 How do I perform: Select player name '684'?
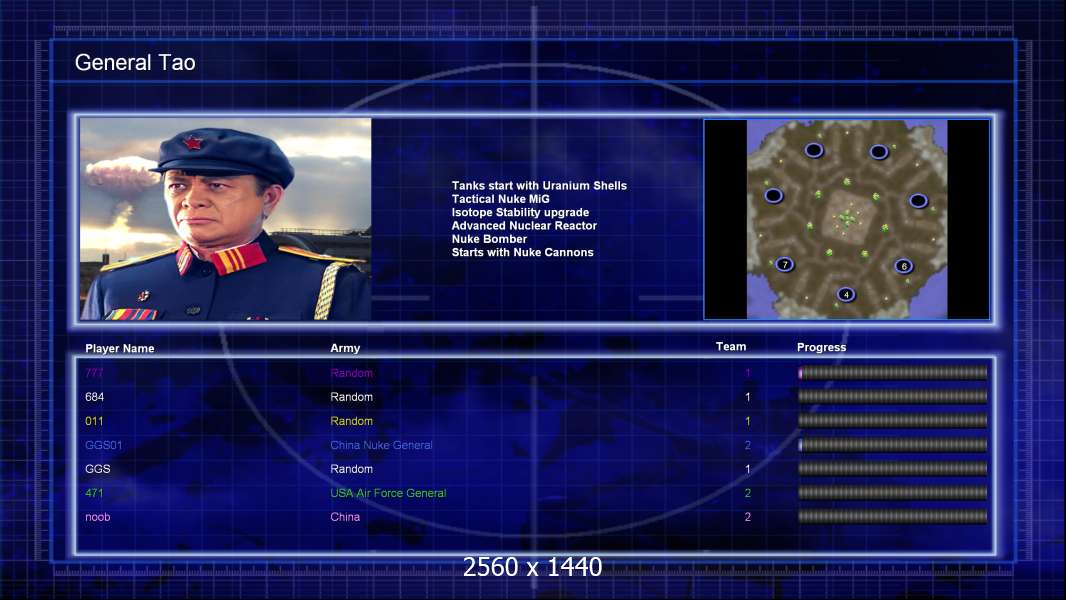(94, 397)
